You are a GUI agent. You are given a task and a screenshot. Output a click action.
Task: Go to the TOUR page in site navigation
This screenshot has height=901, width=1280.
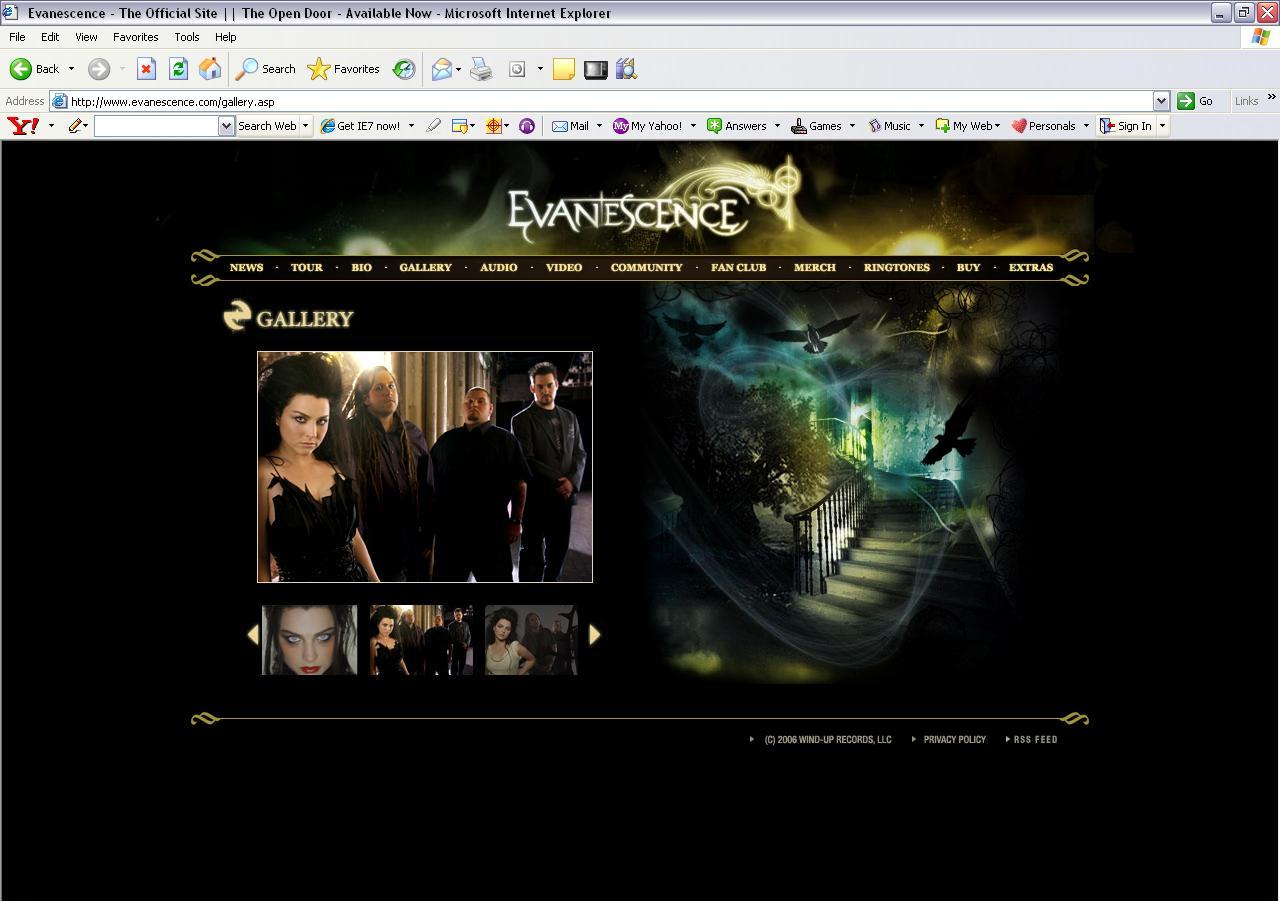306,268
